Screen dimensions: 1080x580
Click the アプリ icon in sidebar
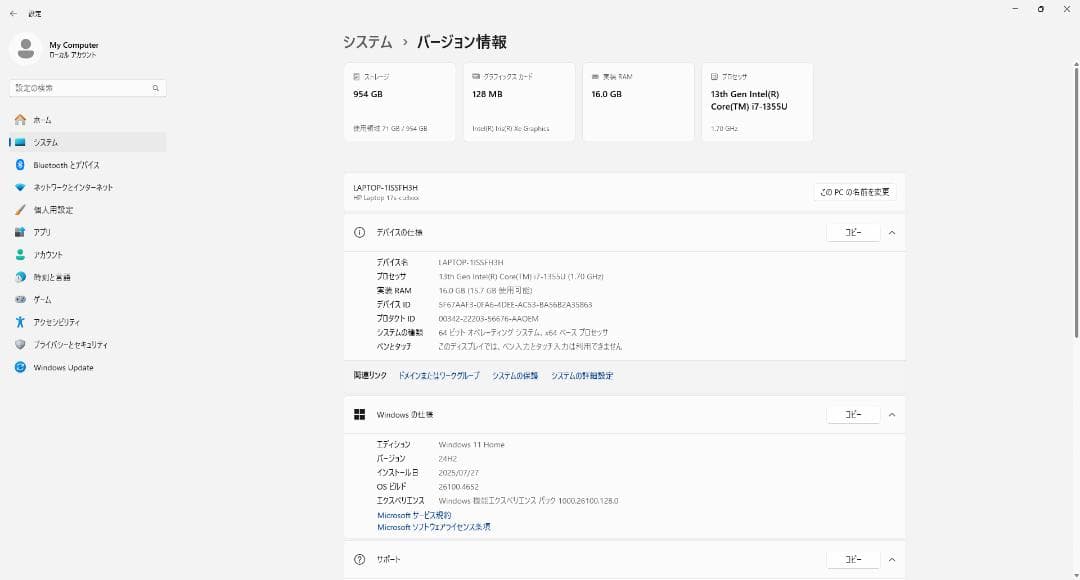point(19,232)
